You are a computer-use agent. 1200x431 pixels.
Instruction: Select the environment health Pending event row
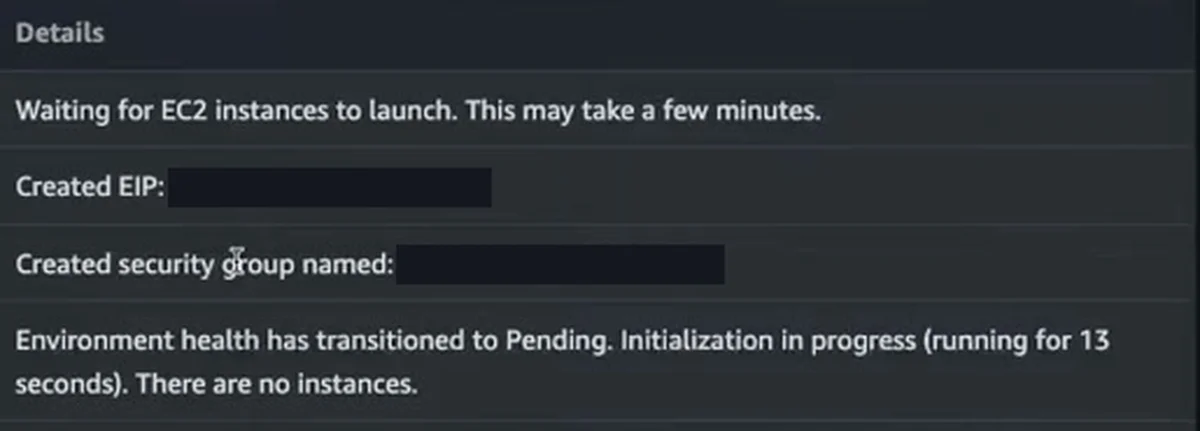tap(600, 362)
